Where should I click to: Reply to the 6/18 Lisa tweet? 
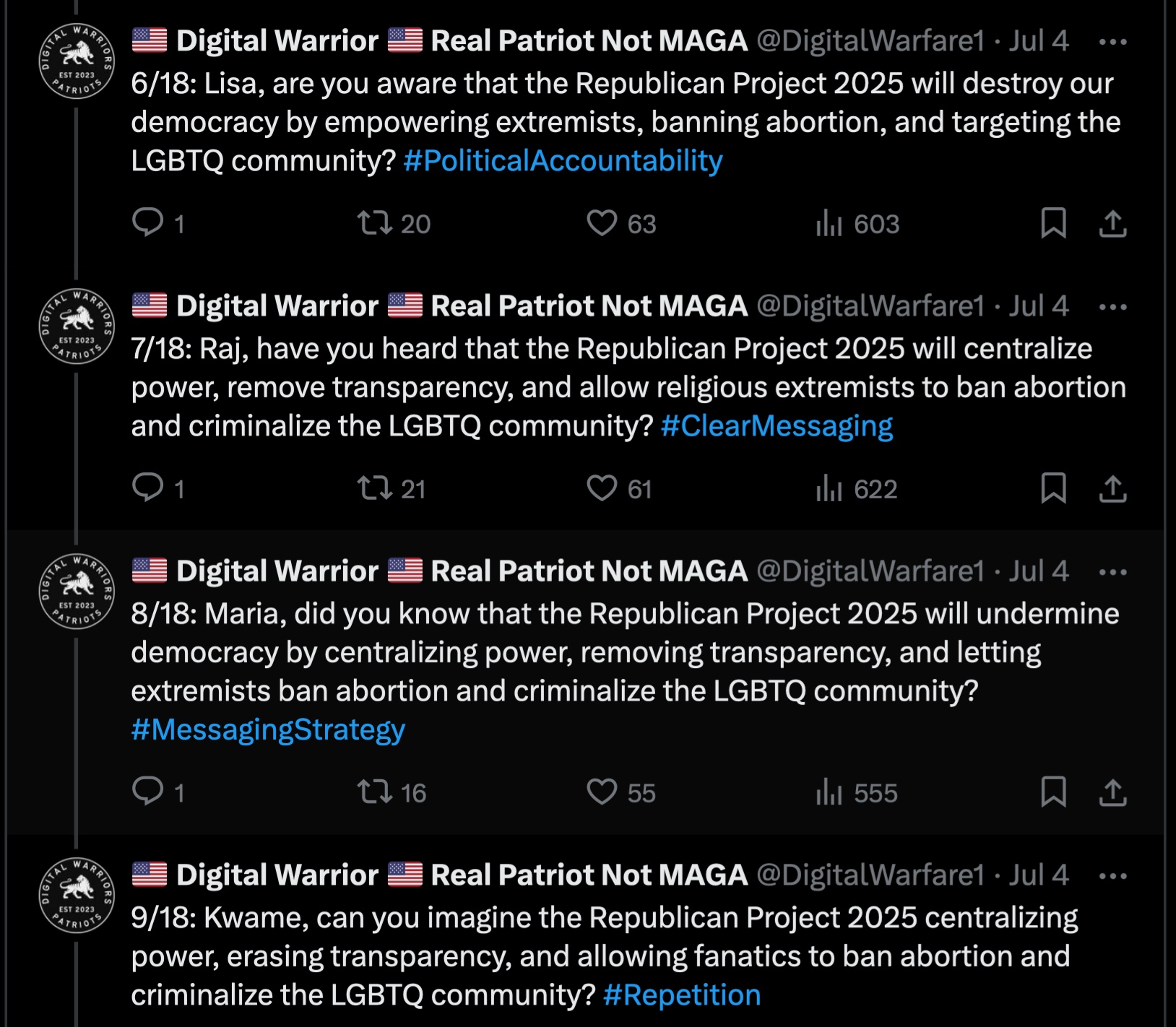pyautogui.click(x=148, y=222)
